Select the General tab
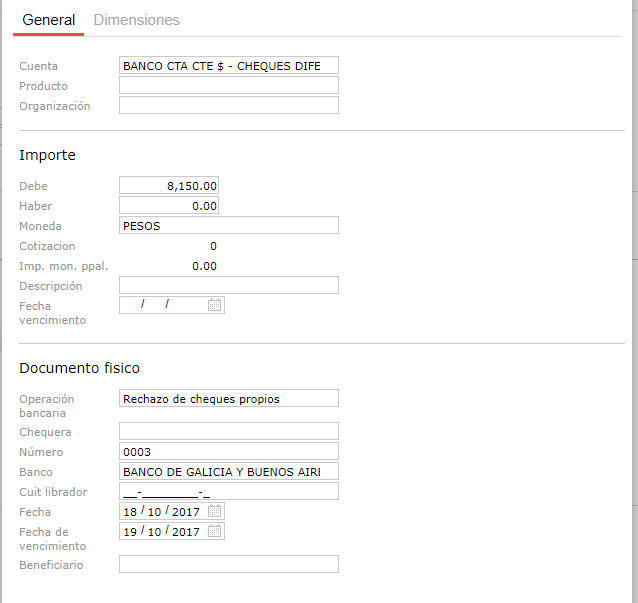 (48, 20)
